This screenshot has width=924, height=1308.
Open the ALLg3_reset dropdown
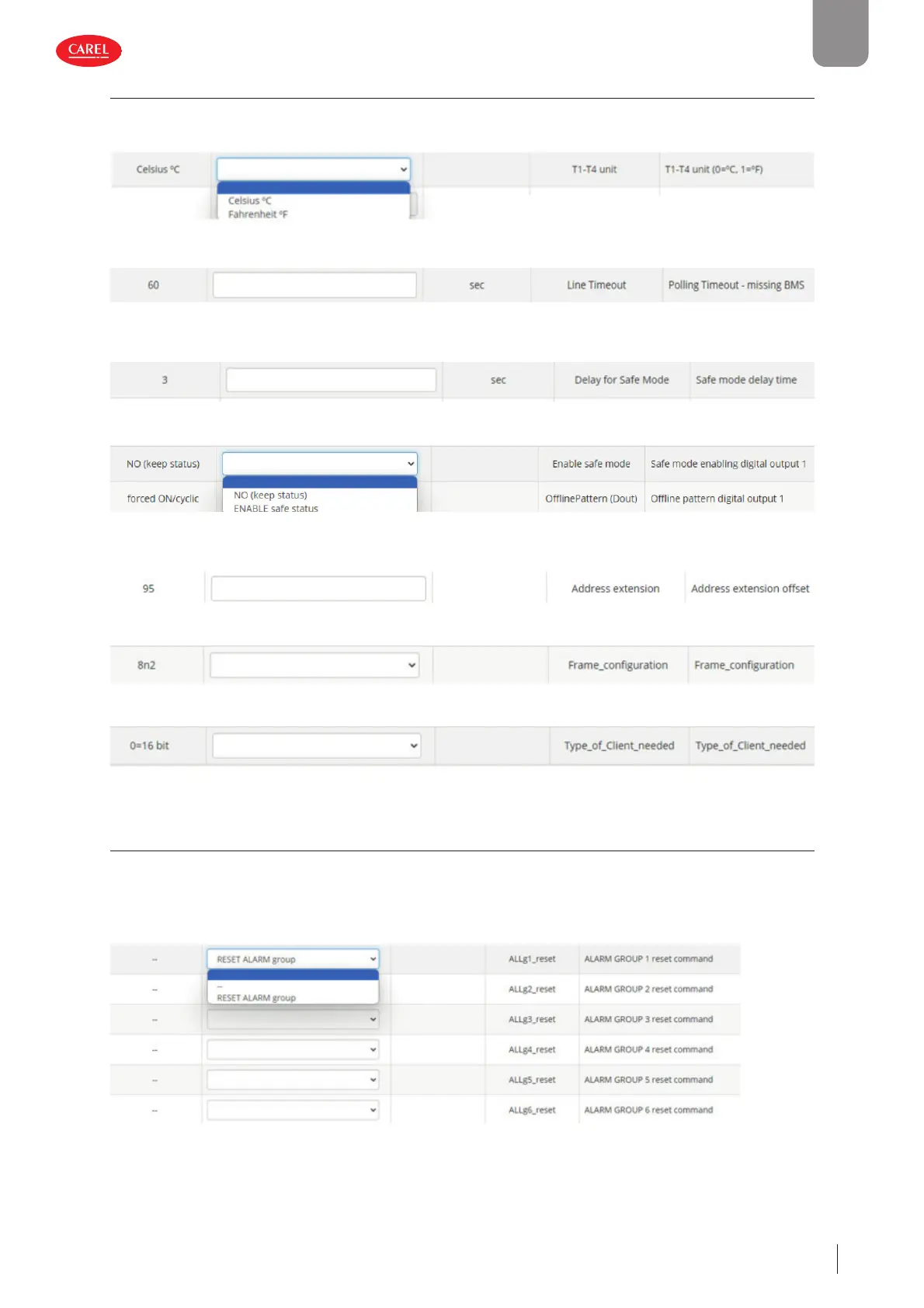tap(293, 1019)
